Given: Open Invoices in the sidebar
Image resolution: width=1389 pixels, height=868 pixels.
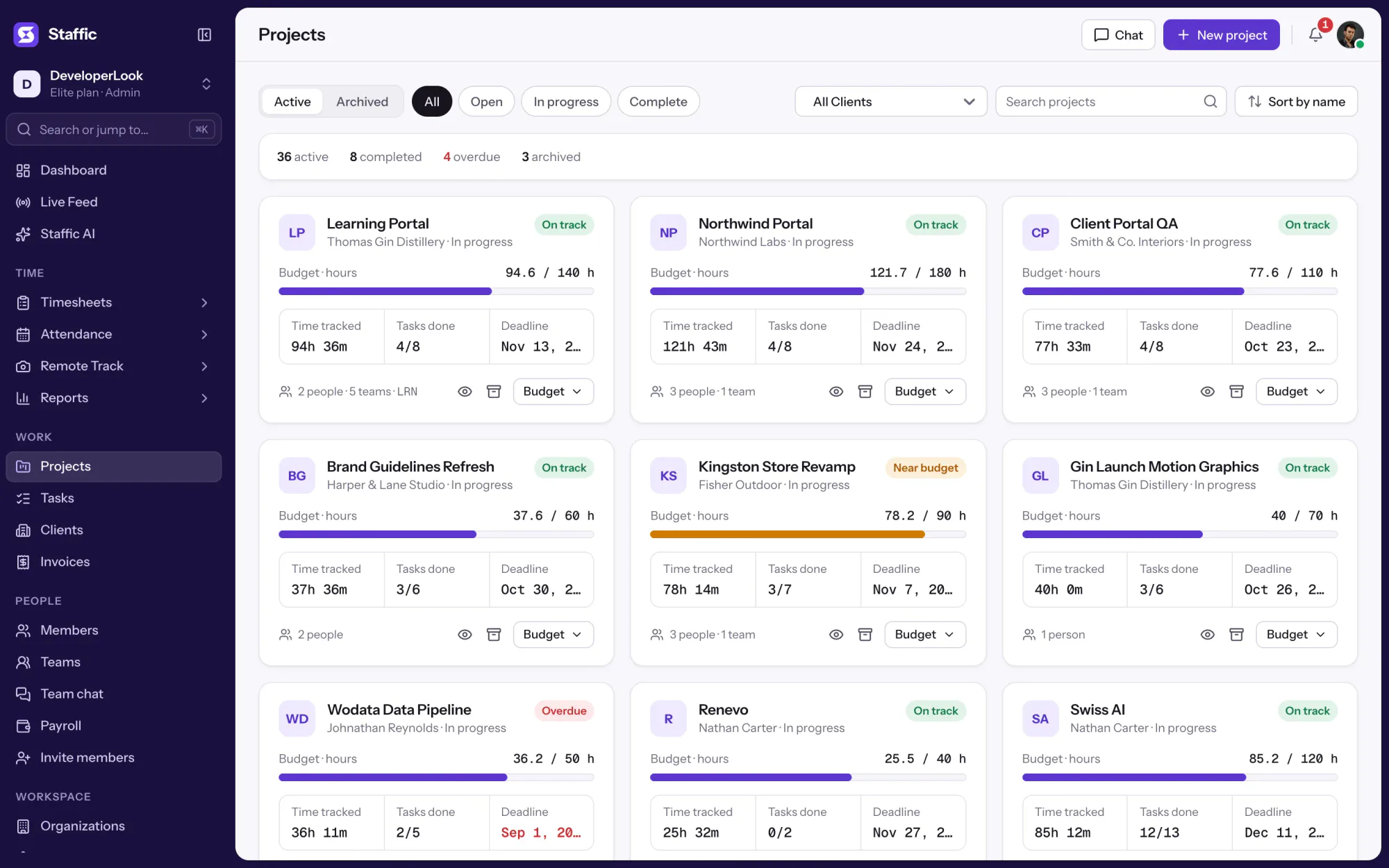Looking at the screenshot, I should pyautogui.click(x=114, y=562).
